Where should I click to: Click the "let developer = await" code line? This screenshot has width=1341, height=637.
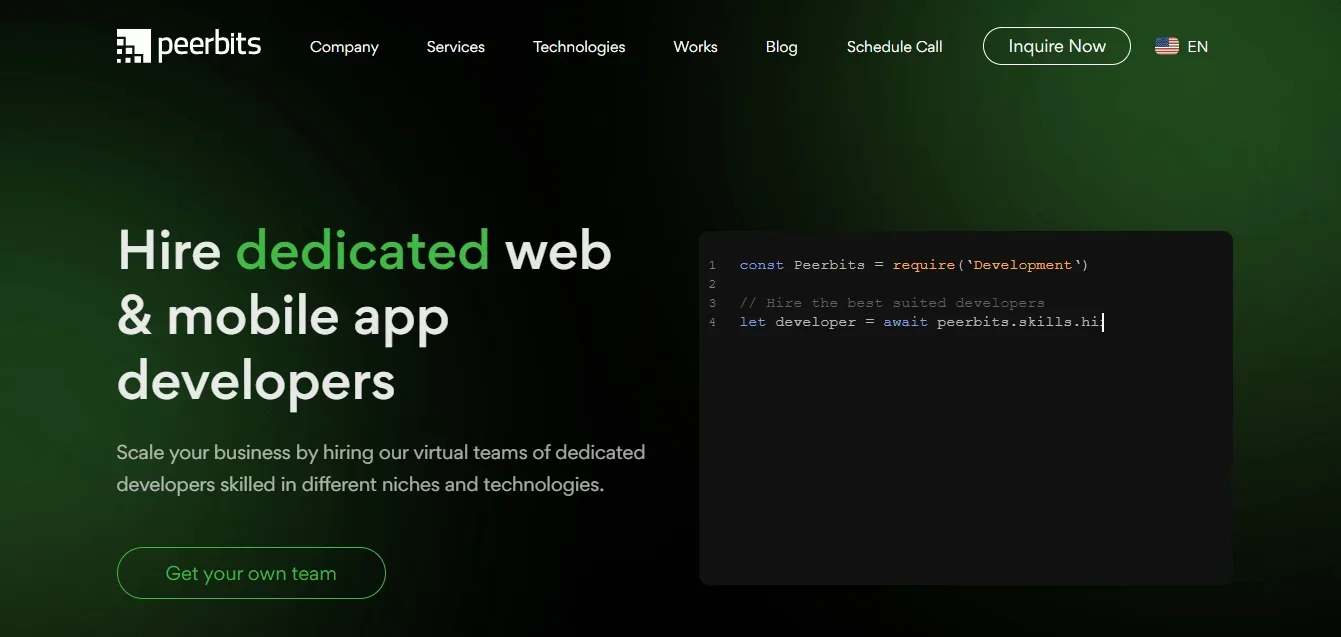pyautogui.click(x=920, y=322)
